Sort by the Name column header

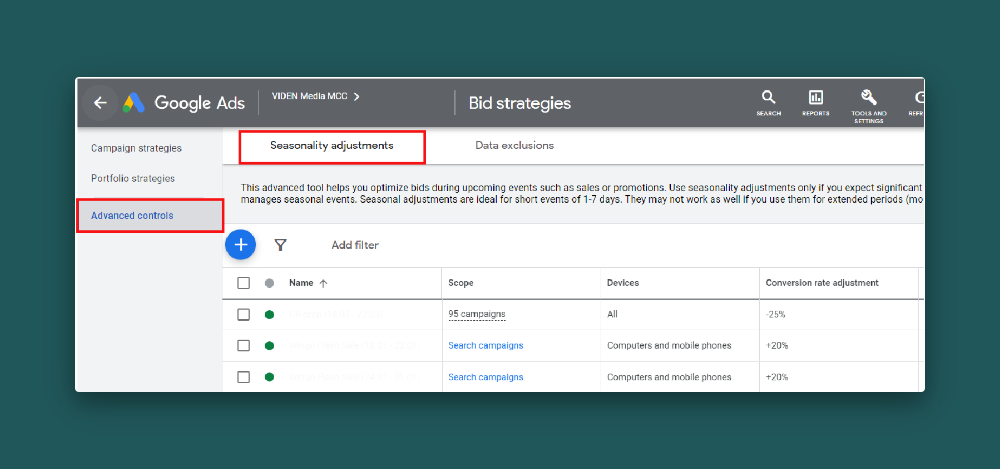coord(301,283)
